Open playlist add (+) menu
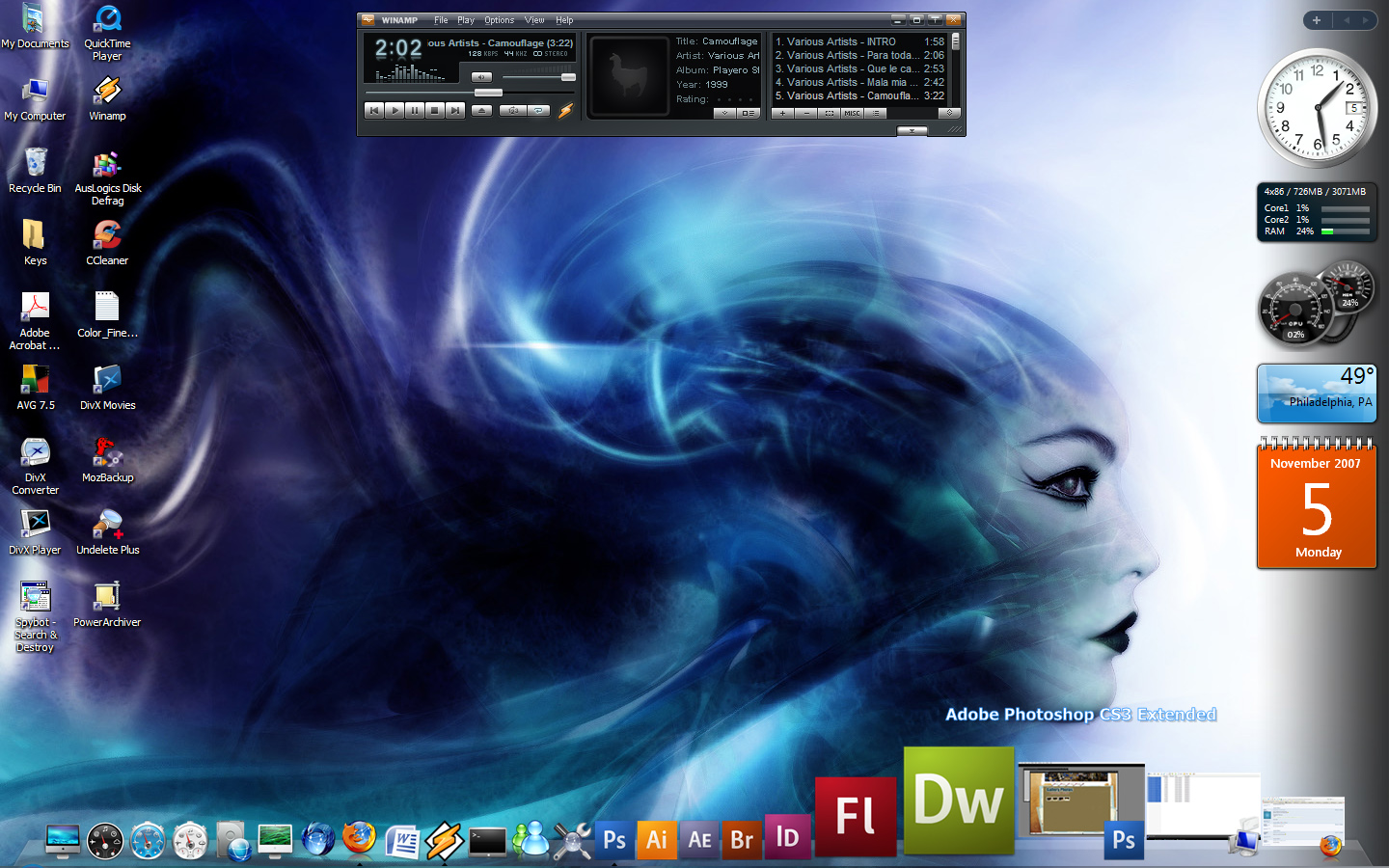This screenshot has width=1389, height=868. (782, 113)
